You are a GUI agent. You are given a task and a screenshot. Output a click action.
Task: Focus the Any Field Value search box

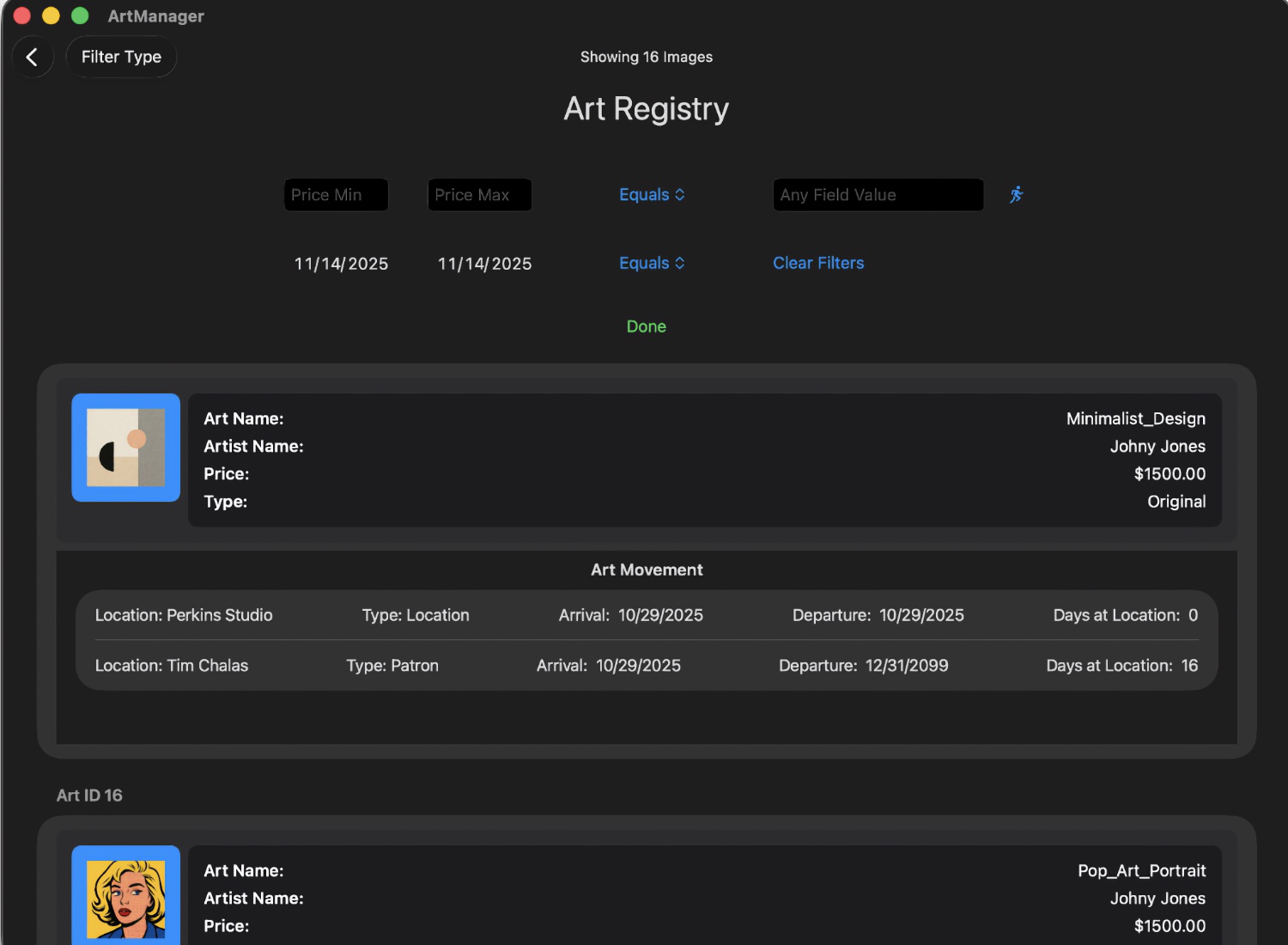[x=878, y=195]
